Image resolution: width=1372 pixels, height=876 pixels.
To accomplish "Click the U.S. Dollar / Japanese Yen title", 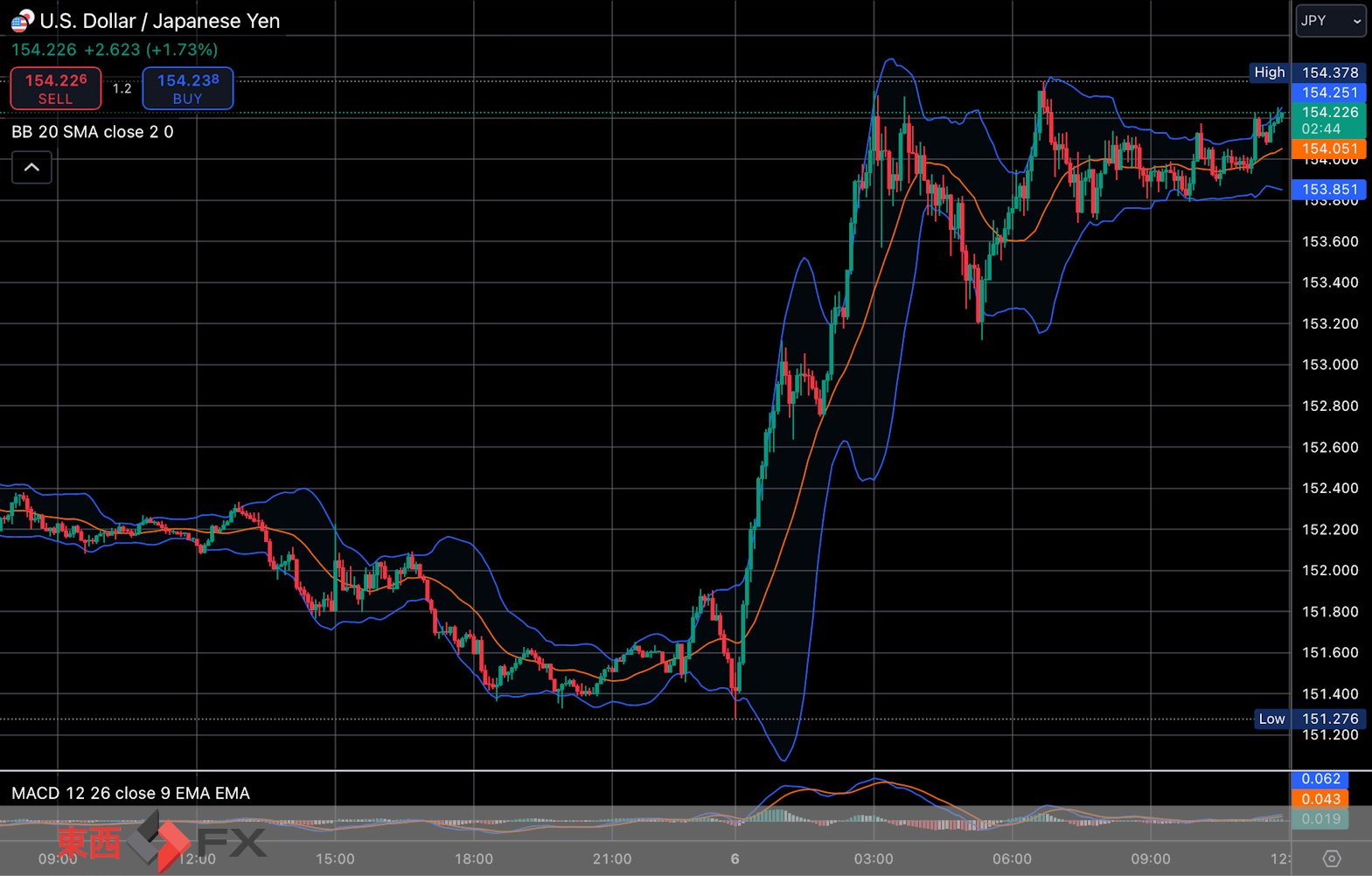I will pyautogui.click(x=160, y=21).
